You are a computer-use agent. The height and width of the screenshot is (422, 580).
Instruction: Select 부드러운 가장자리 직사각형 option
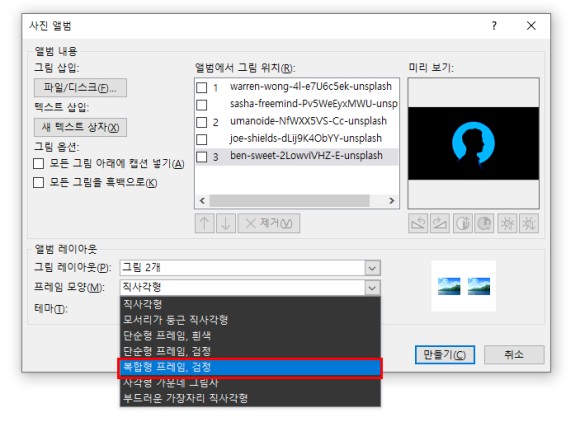pyautogui.click(x=250, y=398)
